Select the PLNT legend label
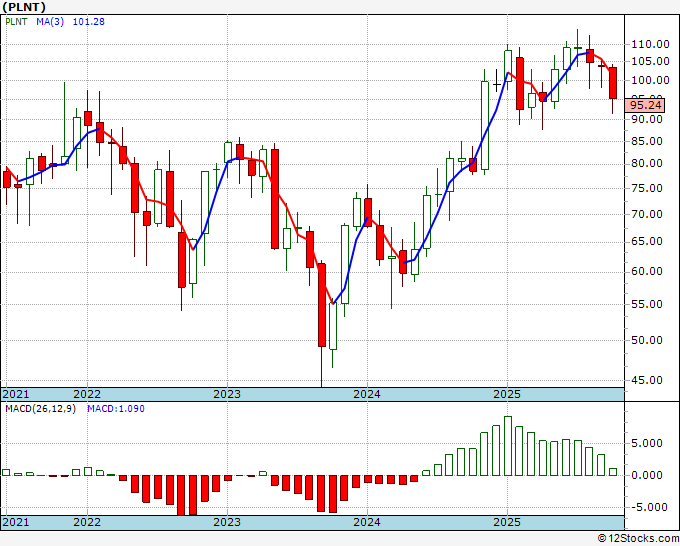Image resolution: width=680 pixels, height=546 pixels. [x=16, y=22]
